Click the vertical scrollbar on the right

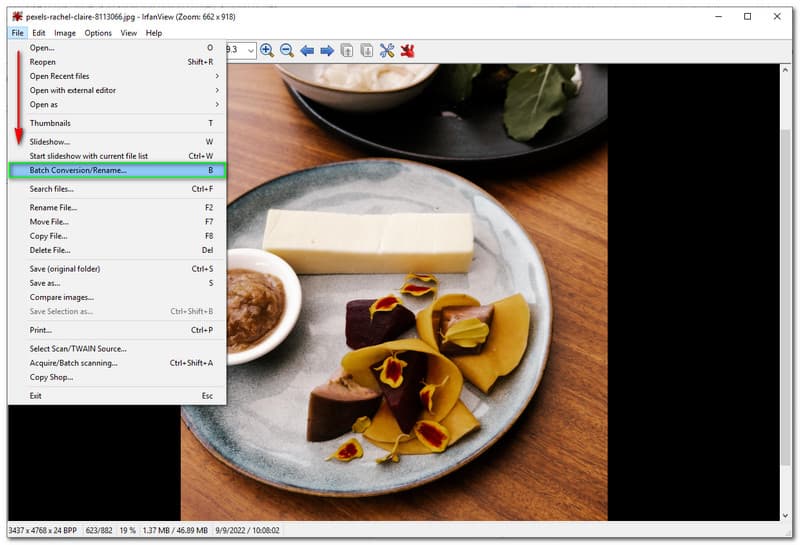[785, 300]
